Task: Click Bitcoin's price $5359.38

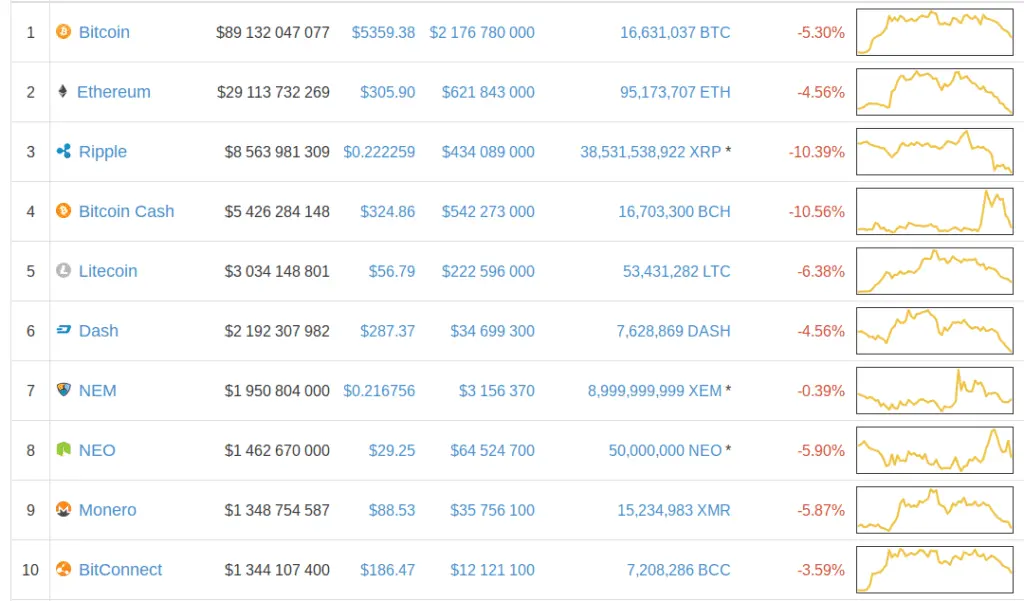Action: tap(383, 32)
